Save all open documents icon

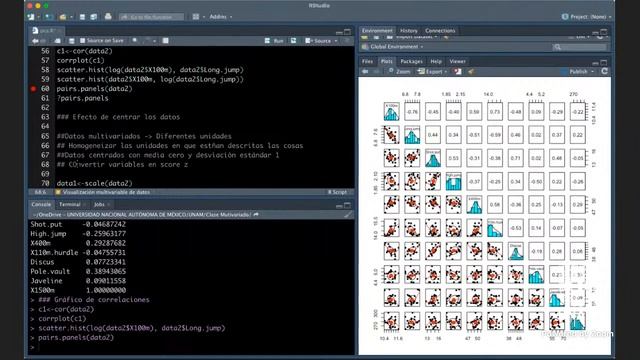pyautogui.click(x=93, y=17)
